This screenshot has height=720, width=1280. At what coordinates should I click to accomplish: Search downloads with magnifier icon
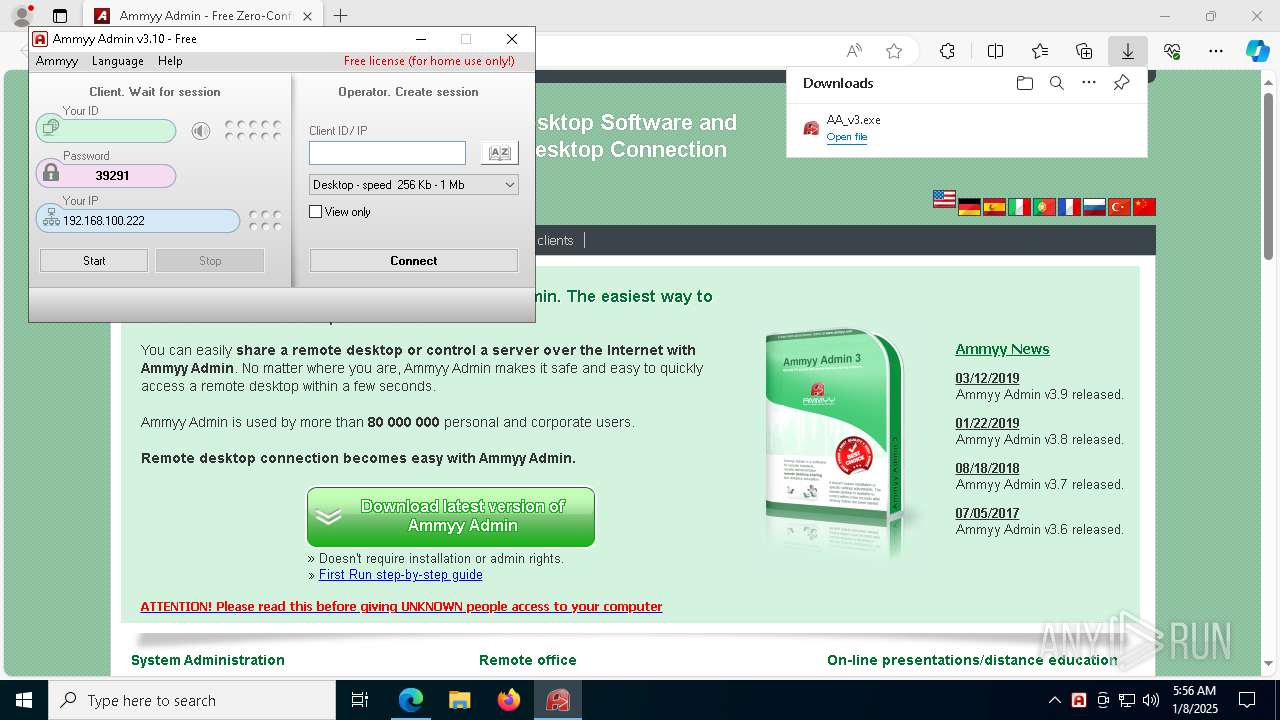(x=1056, y=83)
